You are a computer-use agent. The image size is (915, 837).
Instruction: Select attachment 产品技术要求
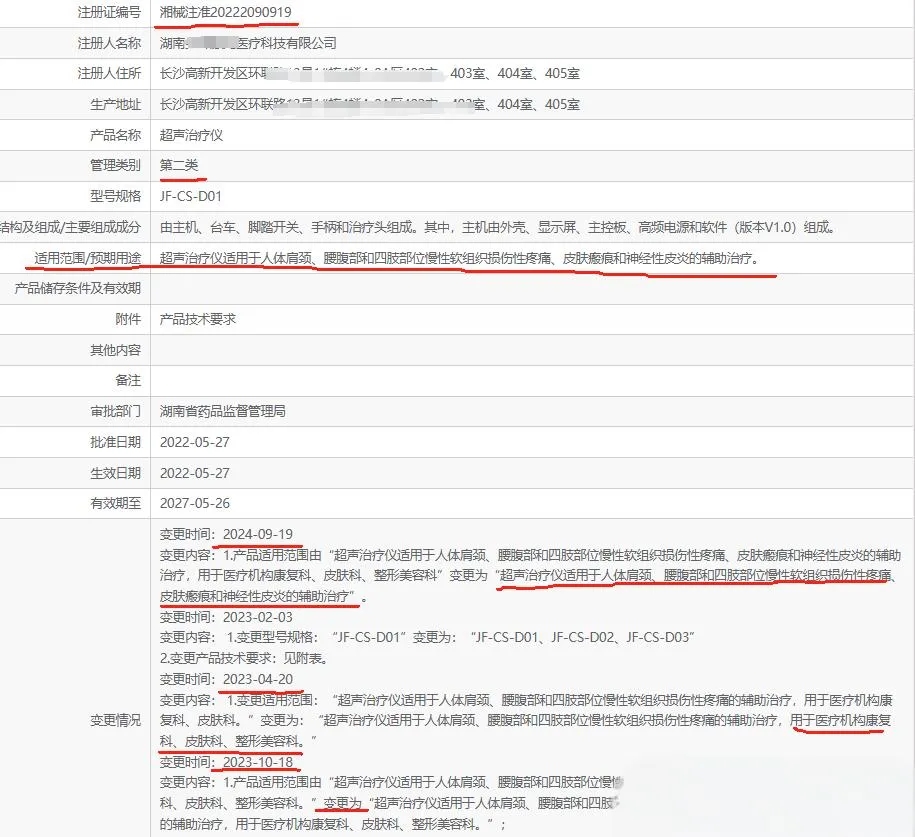click(198, 319)
